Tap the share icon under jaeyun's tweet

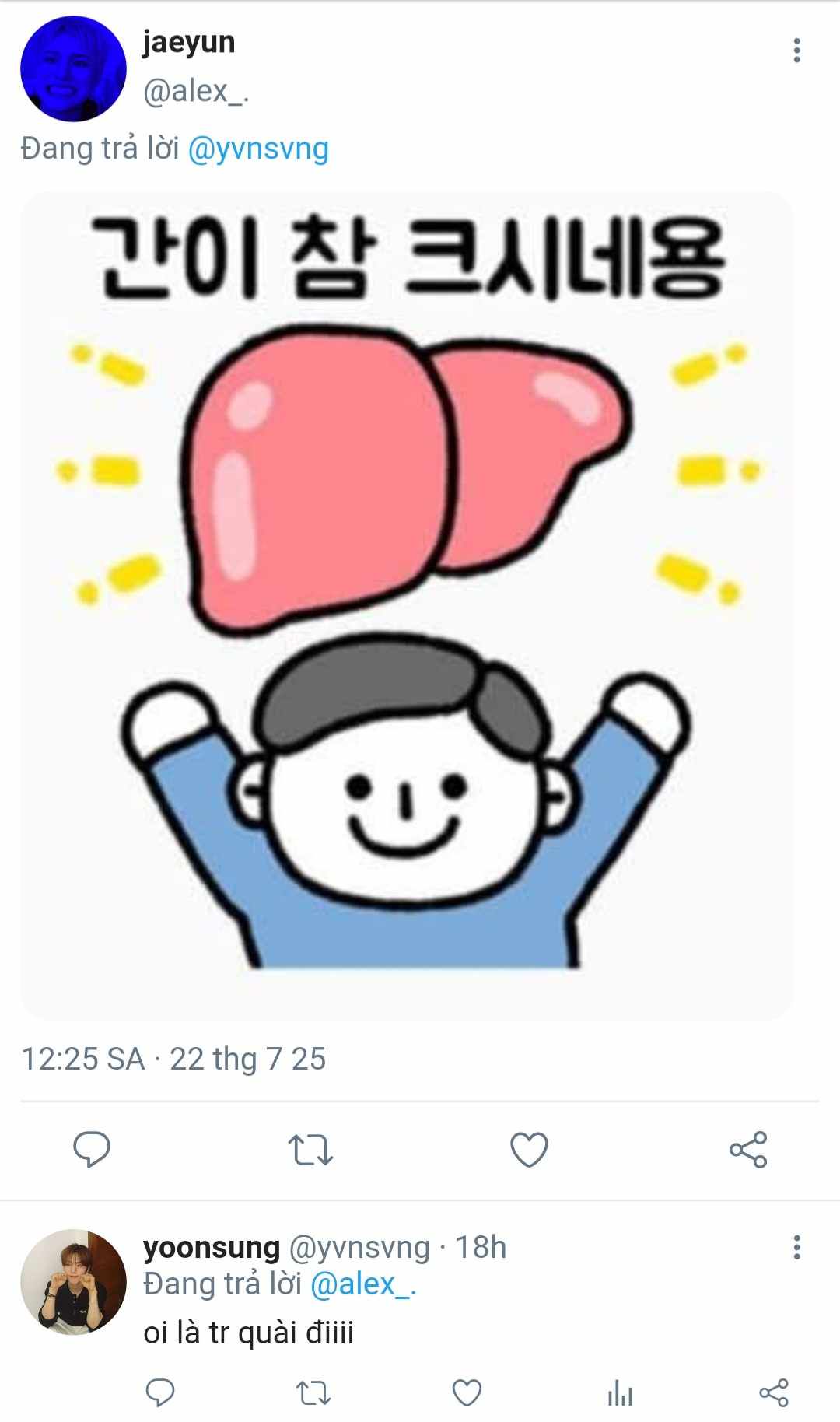click(x=748, y=1149)
